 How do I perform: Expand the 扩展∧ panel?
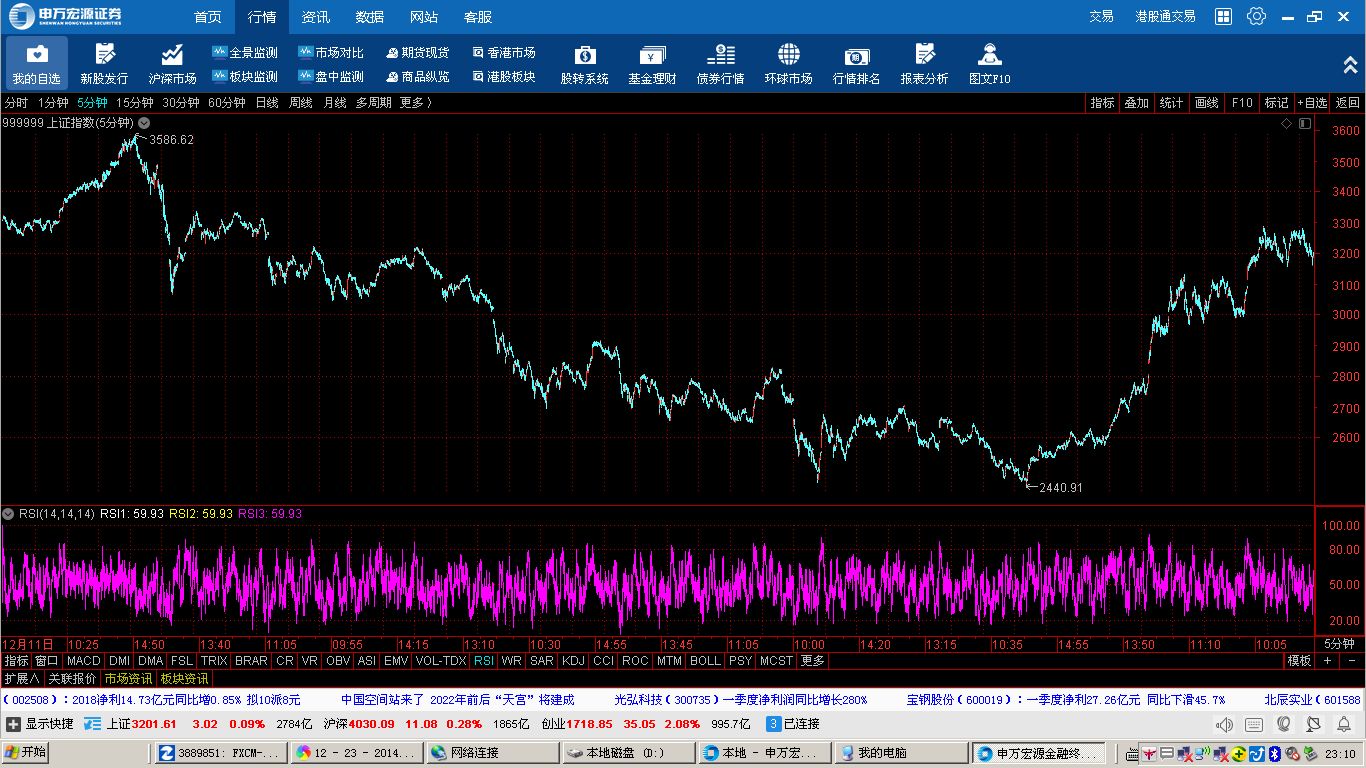22,678
